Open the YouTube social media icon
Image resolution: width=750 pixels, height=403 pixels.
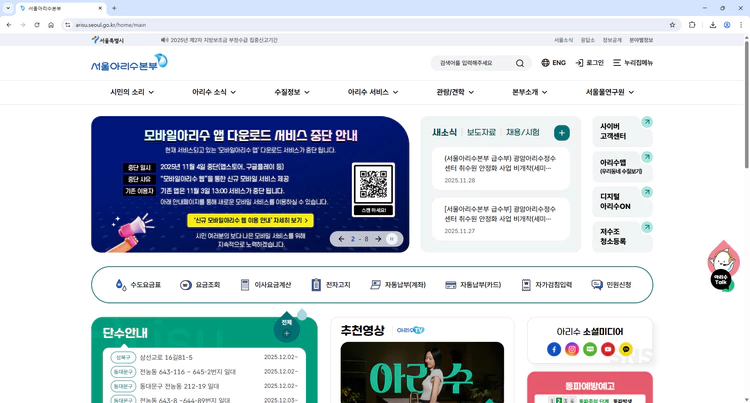coord(608,349)
